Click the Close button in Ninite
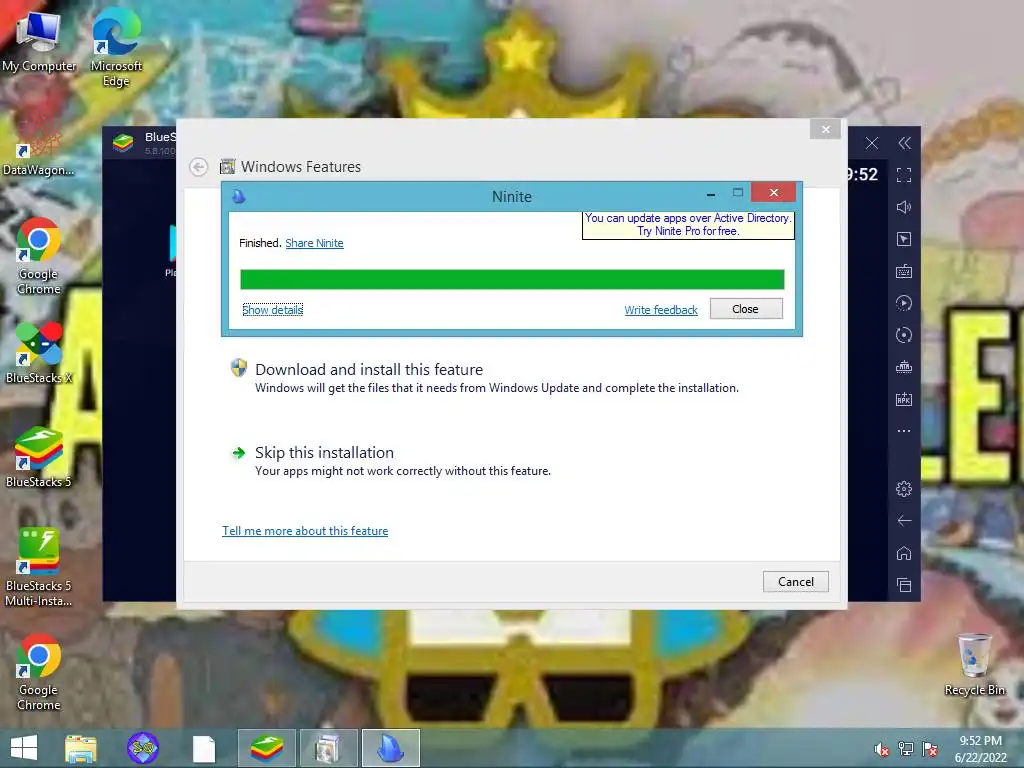This screenshot has height=768, width=1024. 746,309
